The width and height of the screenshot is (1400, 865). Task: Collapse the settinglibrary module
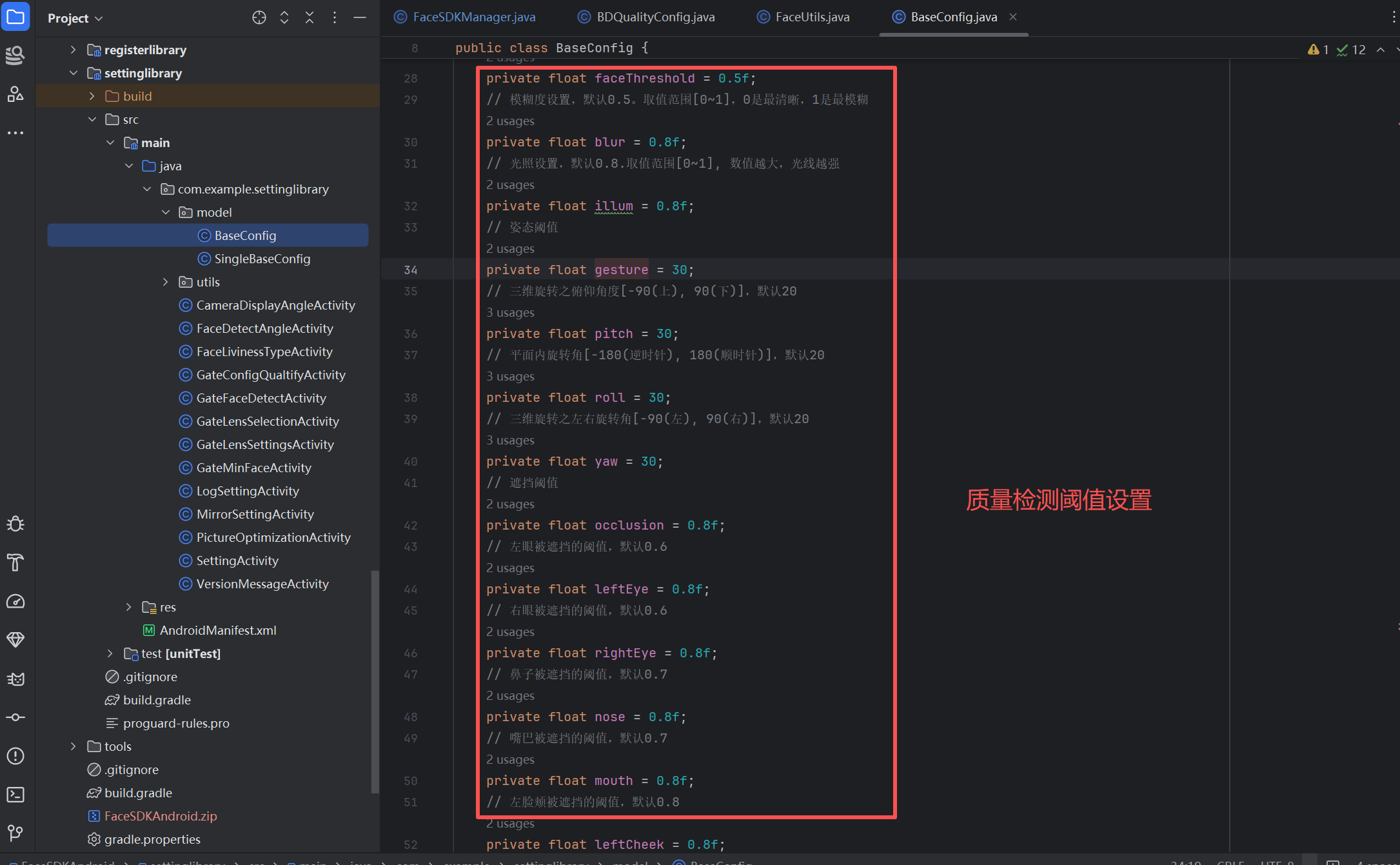click(73, 73)
